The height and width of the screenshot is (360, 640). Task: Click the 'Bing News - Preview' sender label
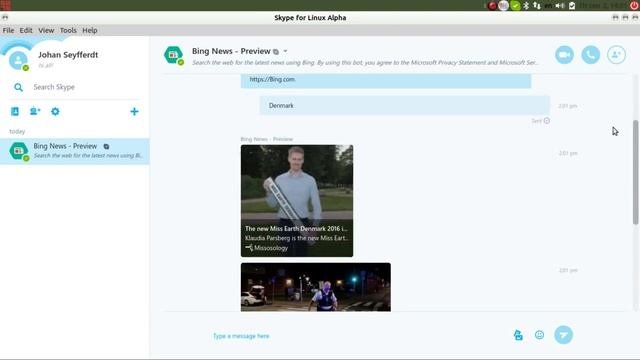(x=267, y=139)
